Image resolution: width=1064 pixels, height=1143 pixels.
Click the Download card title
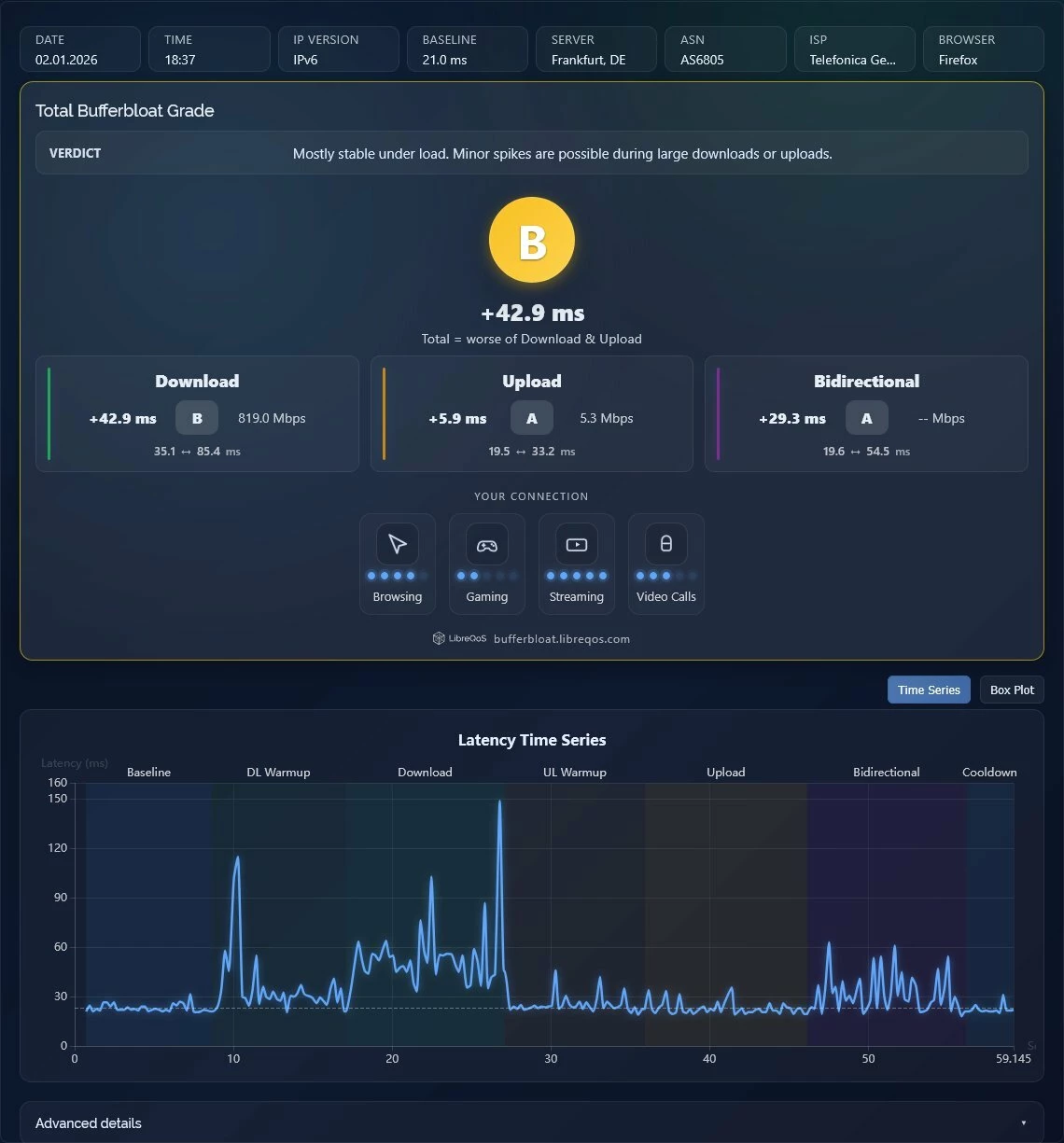tap(197, 381)
